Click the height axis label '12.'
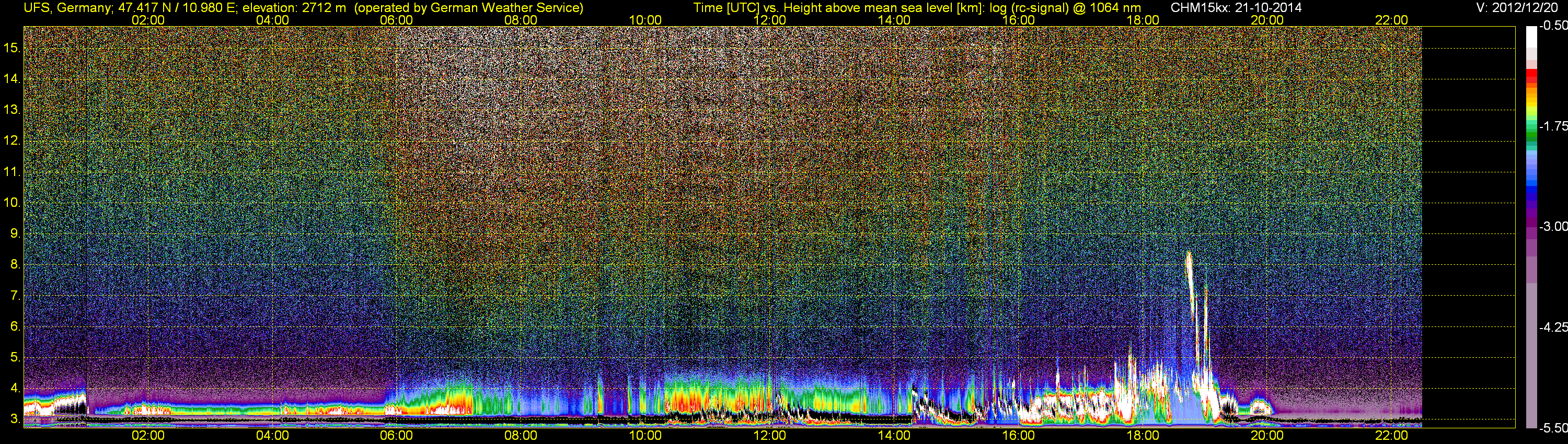The width and height of the screenshot is (1568, 444). click(x=12, y=141)
